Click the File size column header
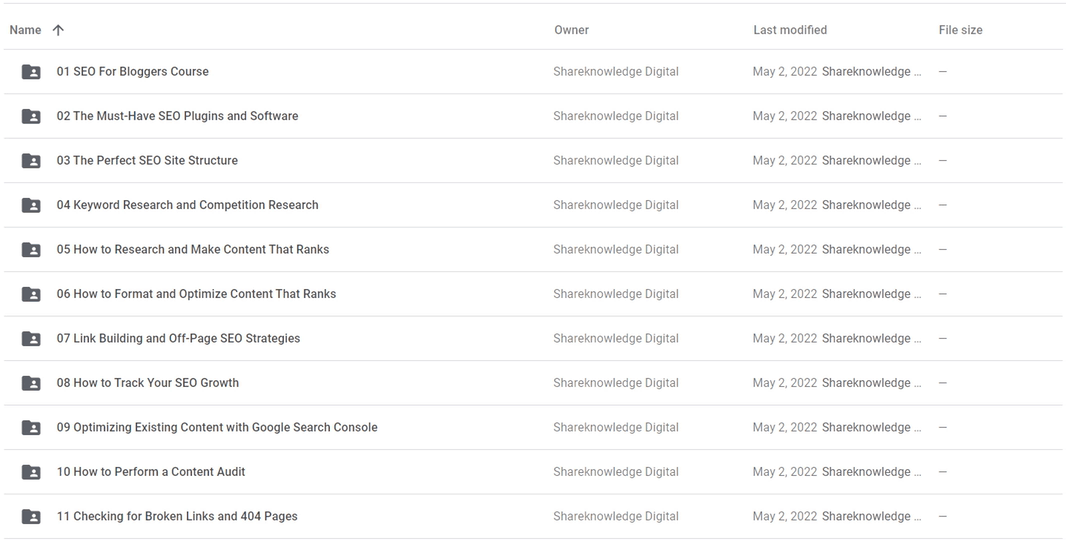Screen dimensions: 1066x550 (x=960, y=30)
